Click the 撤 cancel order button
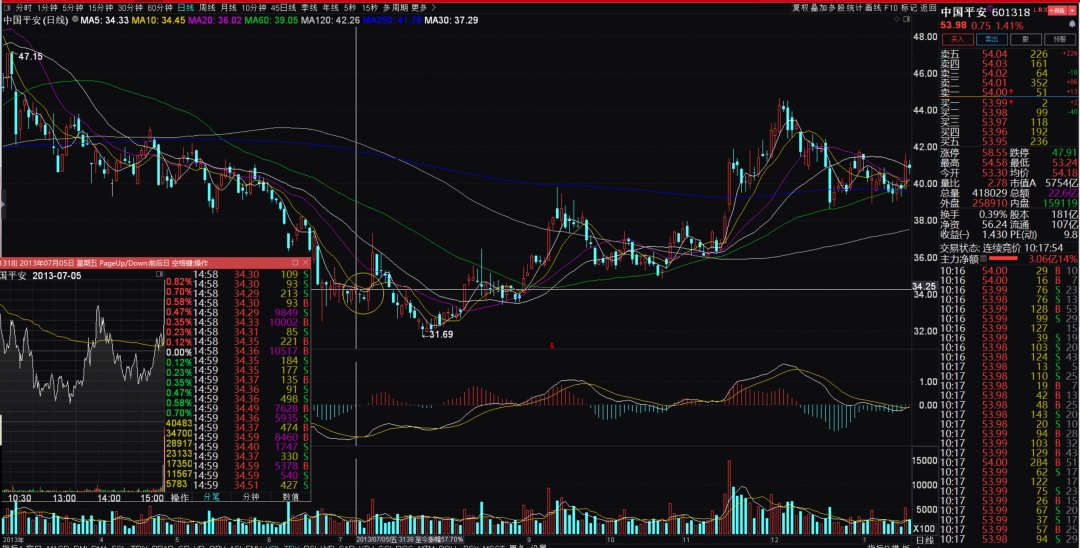The image size is (1080, 548). coord(1026,39)
